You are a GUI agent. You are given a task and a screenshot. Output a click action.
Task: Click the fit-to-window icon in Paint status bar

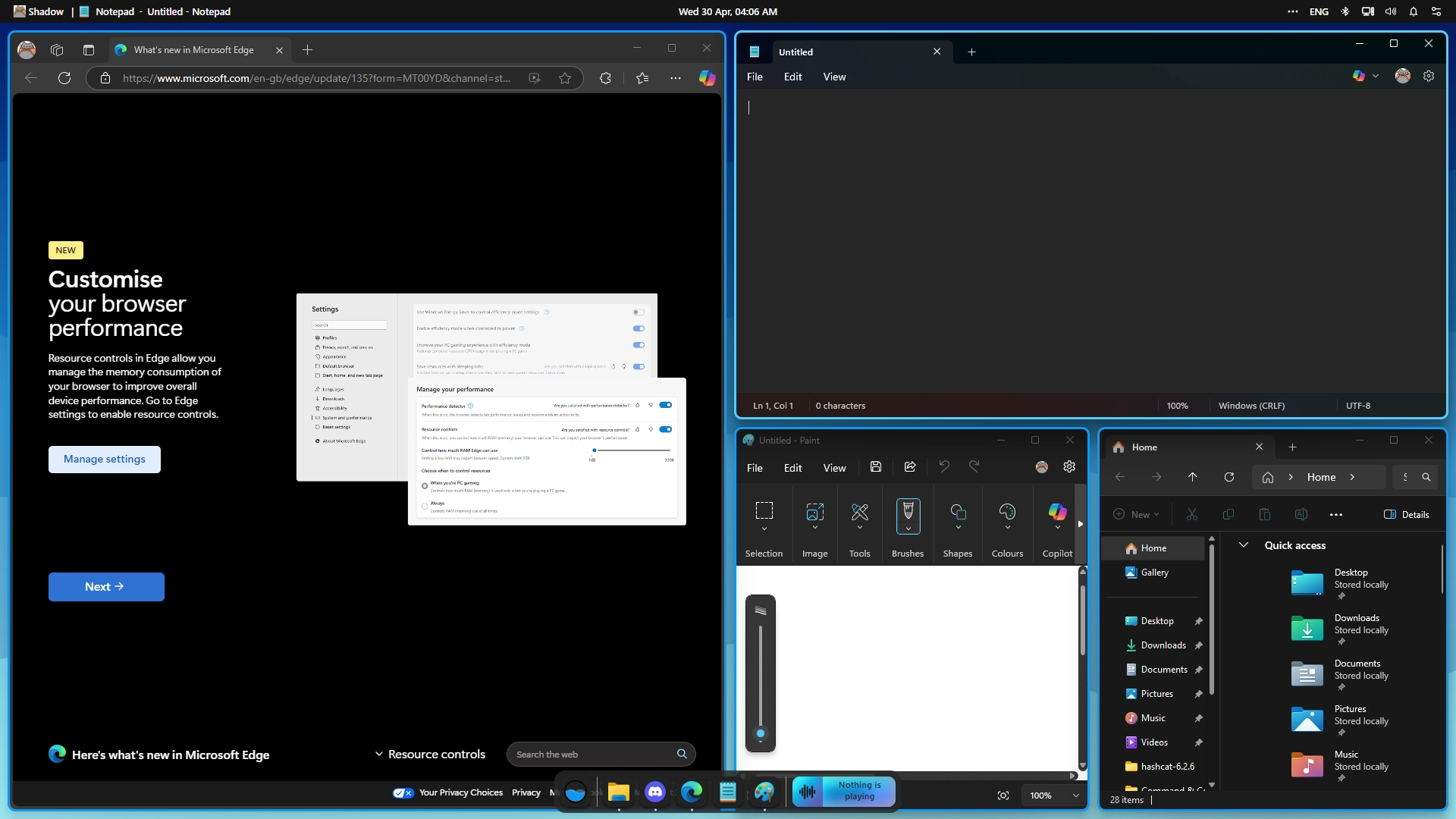point(1003,795)
